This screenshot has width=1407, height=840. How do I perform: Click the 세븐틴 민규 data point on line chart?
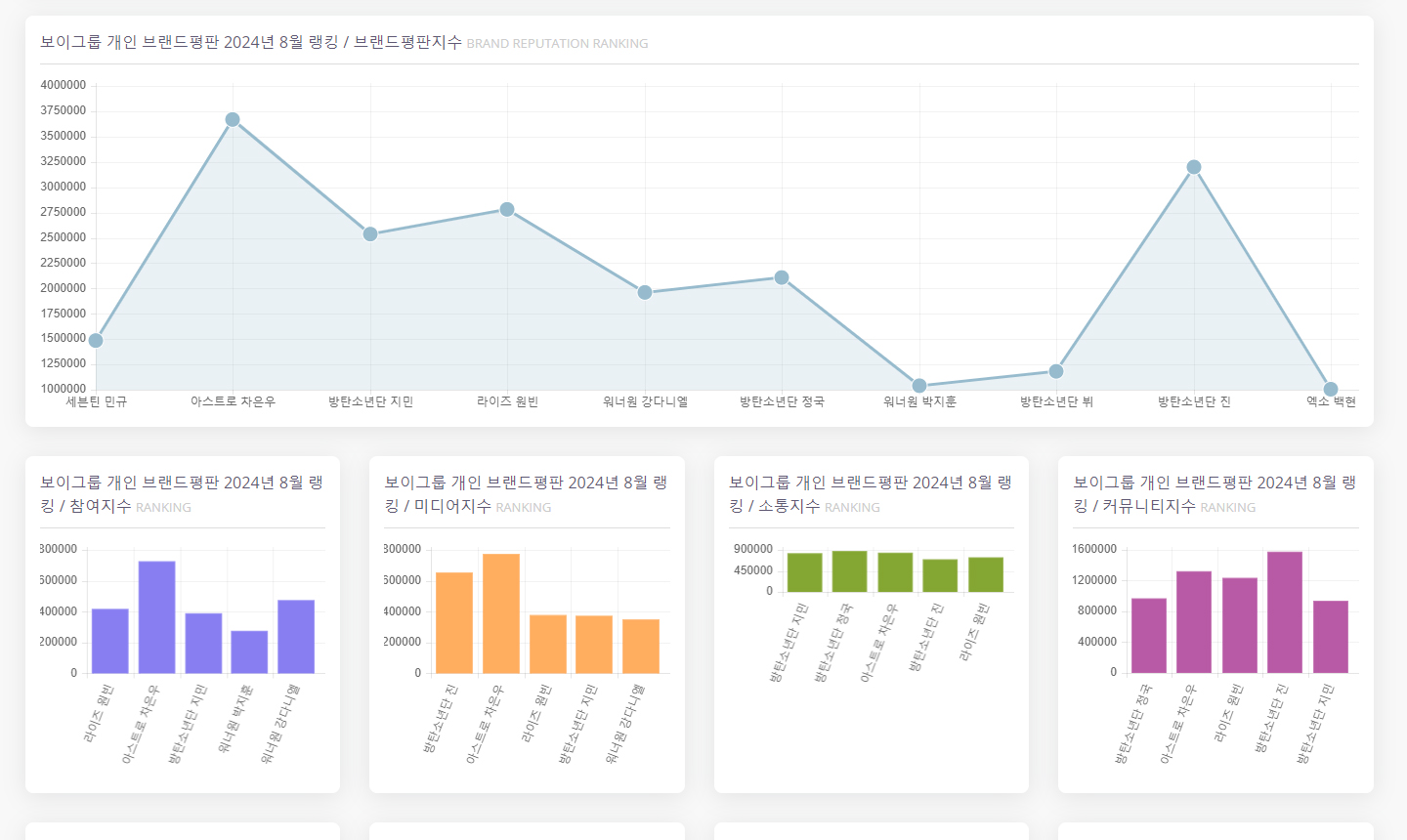(96, 341)
